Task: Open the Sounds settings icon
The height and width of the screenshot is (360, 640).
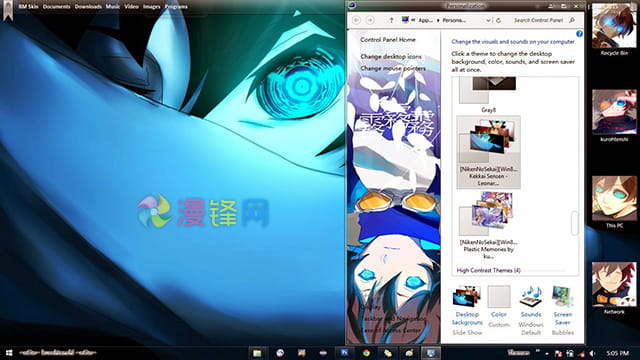Action: 531,296
